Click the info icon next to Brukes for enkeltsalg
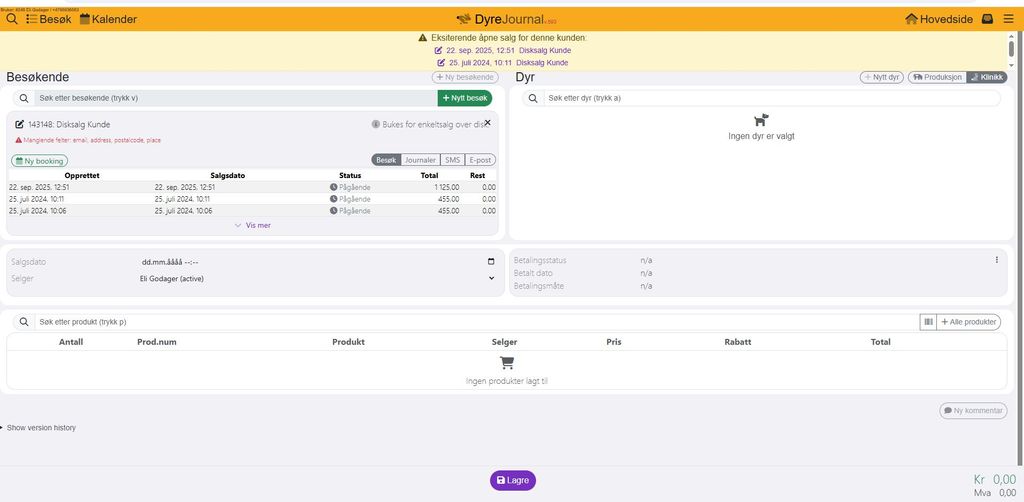1024x502 pixels. point(376,125)
